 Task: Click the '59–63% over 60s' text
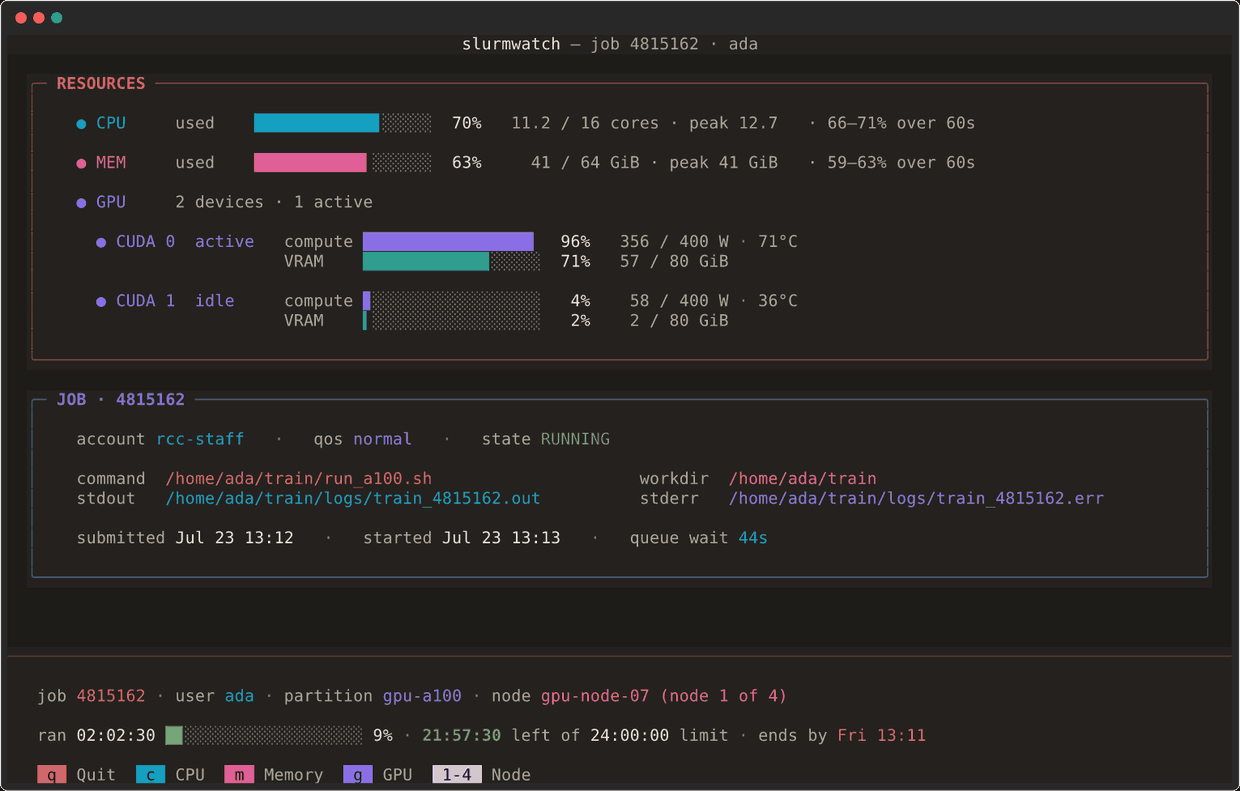(901, 162)
